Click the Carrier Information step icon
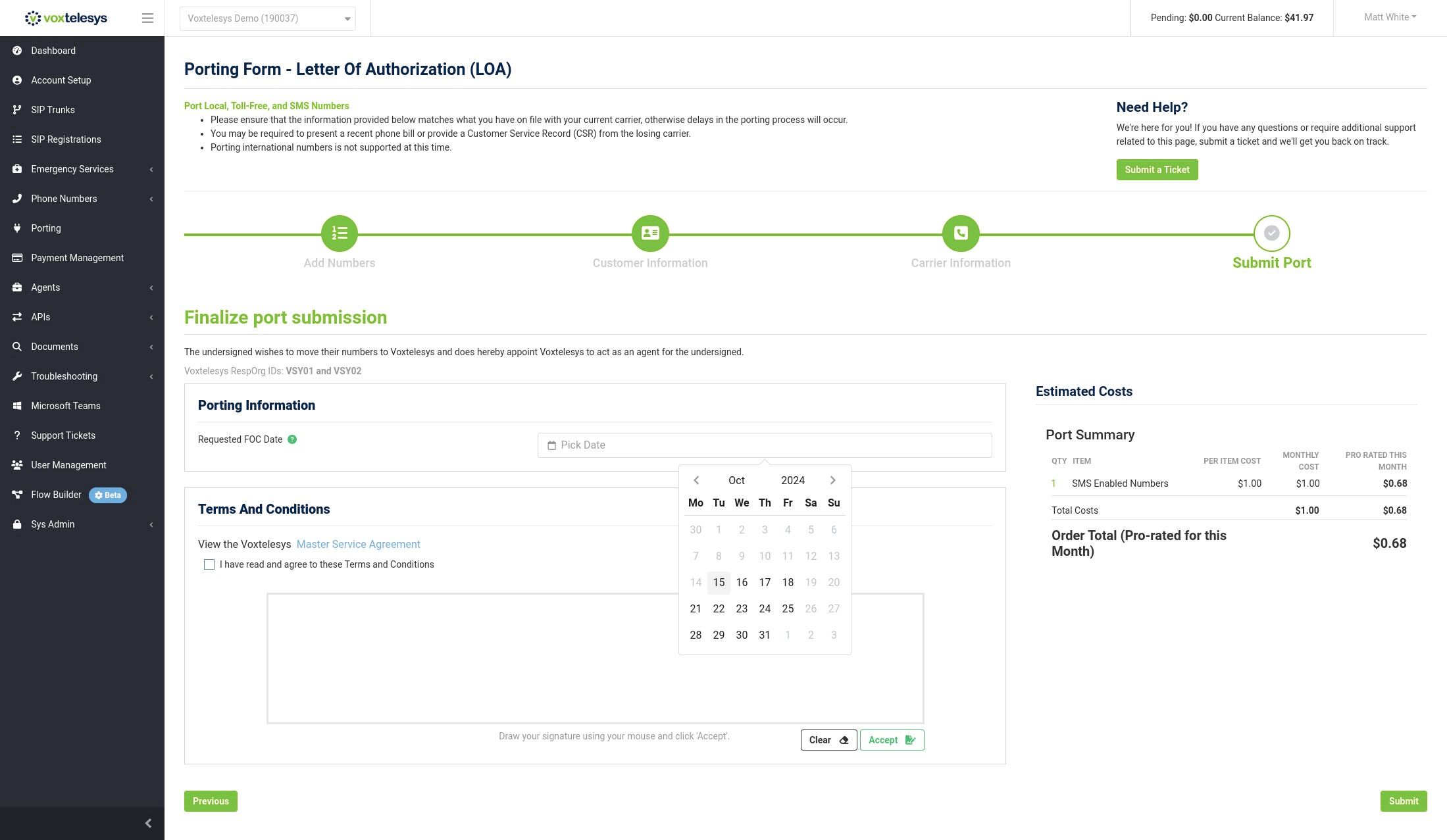Image resolution: width=1447 pixels, height=840 pixels. tap(961, 234)
